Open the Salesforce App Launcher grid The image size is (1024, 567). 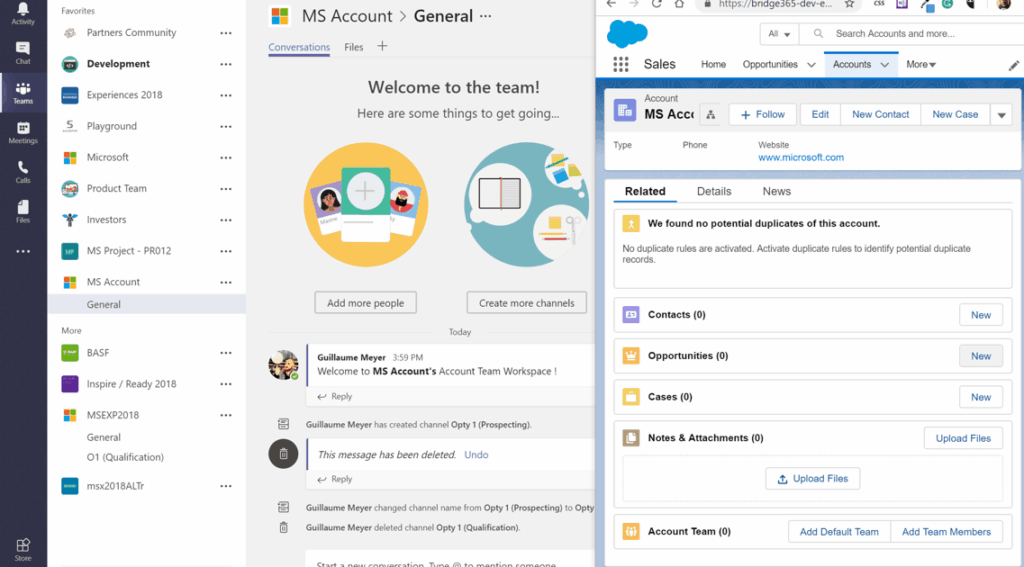tap(621, 64)
